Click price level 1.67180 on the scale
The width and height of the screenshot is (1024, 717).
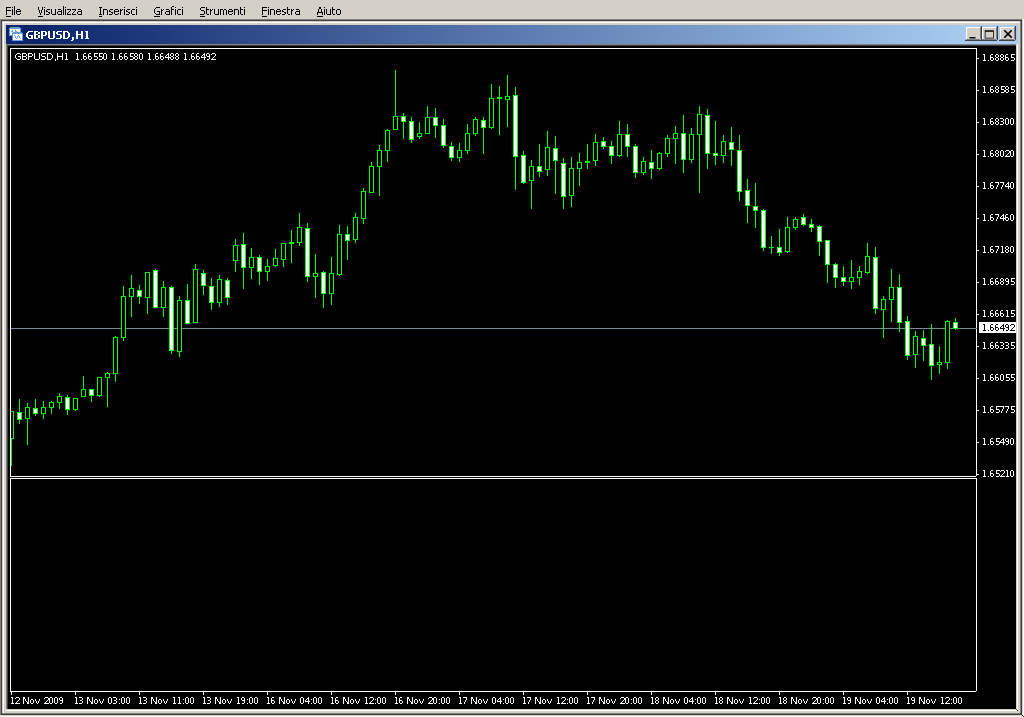[x=999, y=249]
